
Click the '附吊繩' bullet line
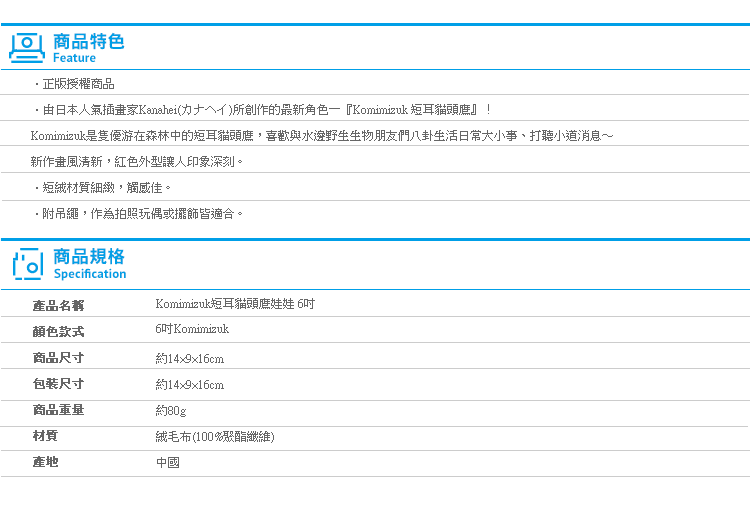tap(138, 213)
